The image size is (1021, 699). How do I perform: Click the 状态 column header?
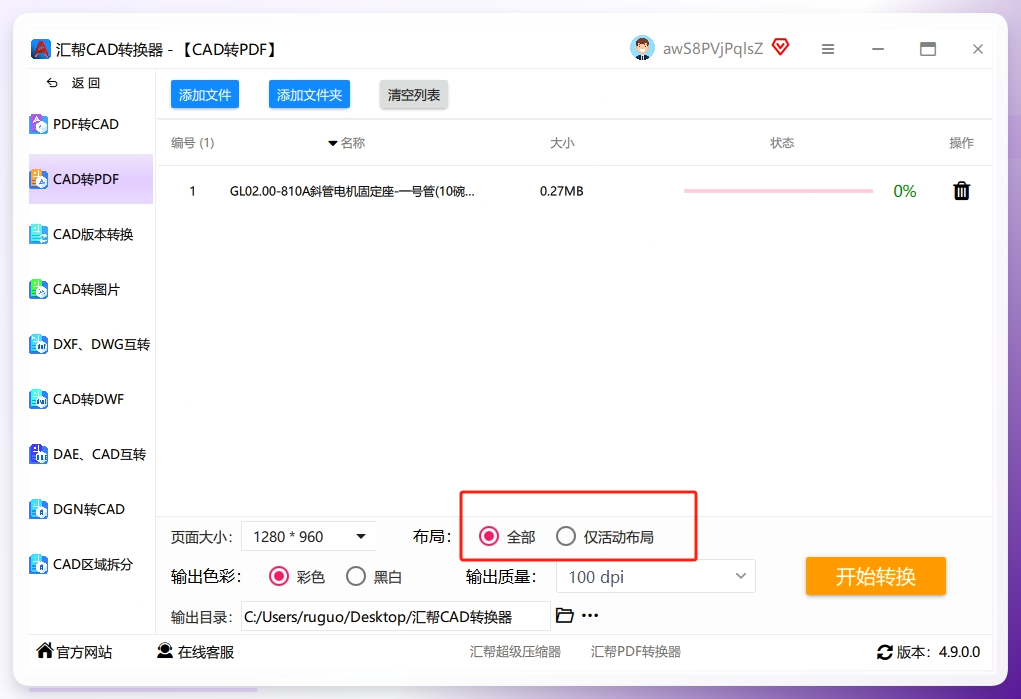tap(782, 143)
